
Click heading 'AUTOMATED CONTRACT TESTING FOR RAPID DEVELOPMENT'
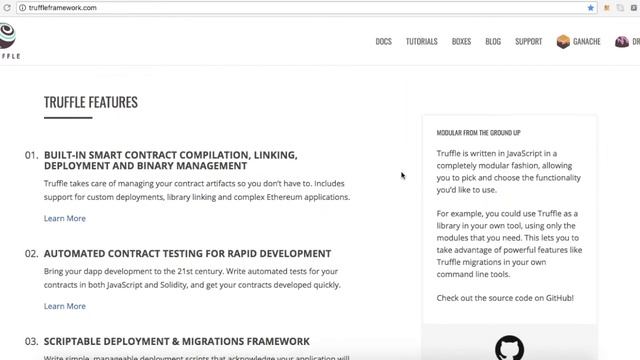point(187,253)
